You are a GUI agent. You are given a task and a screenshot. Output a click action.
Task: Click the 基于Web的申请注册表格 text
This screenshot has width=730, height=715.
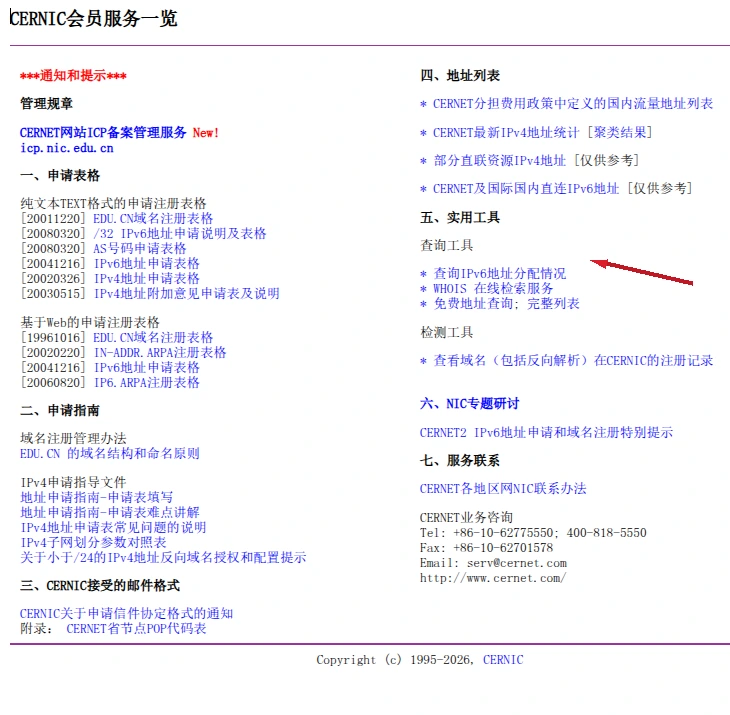point(90,322)
